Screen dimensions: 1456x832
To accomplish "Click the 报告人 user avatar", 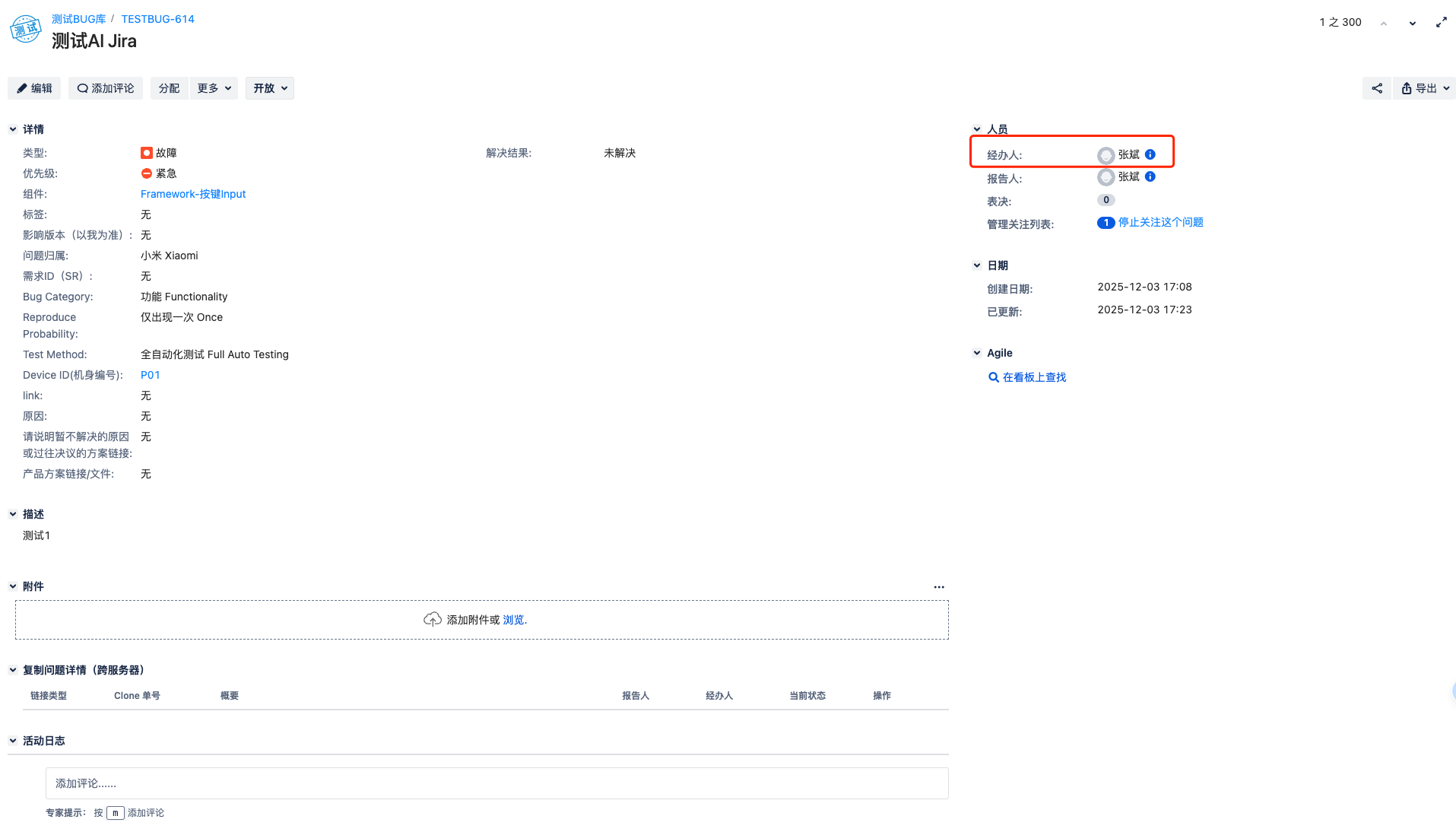I will point(1105,177).
